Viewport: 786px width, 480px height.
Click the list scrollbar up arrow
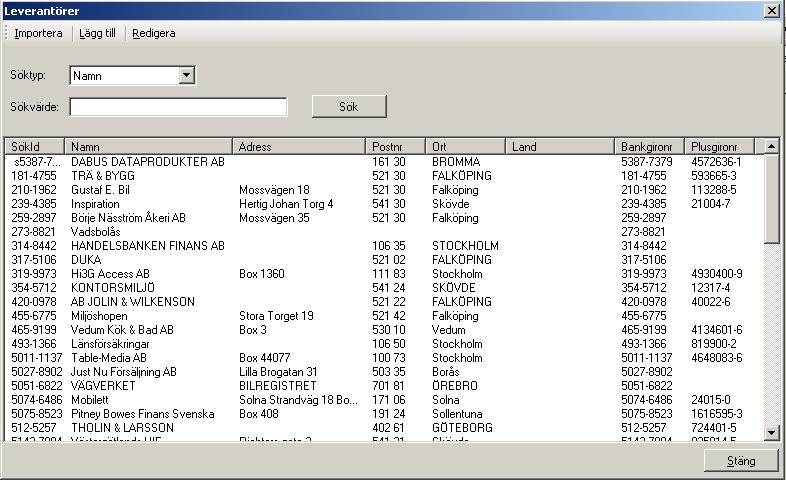tap(771, 146)
